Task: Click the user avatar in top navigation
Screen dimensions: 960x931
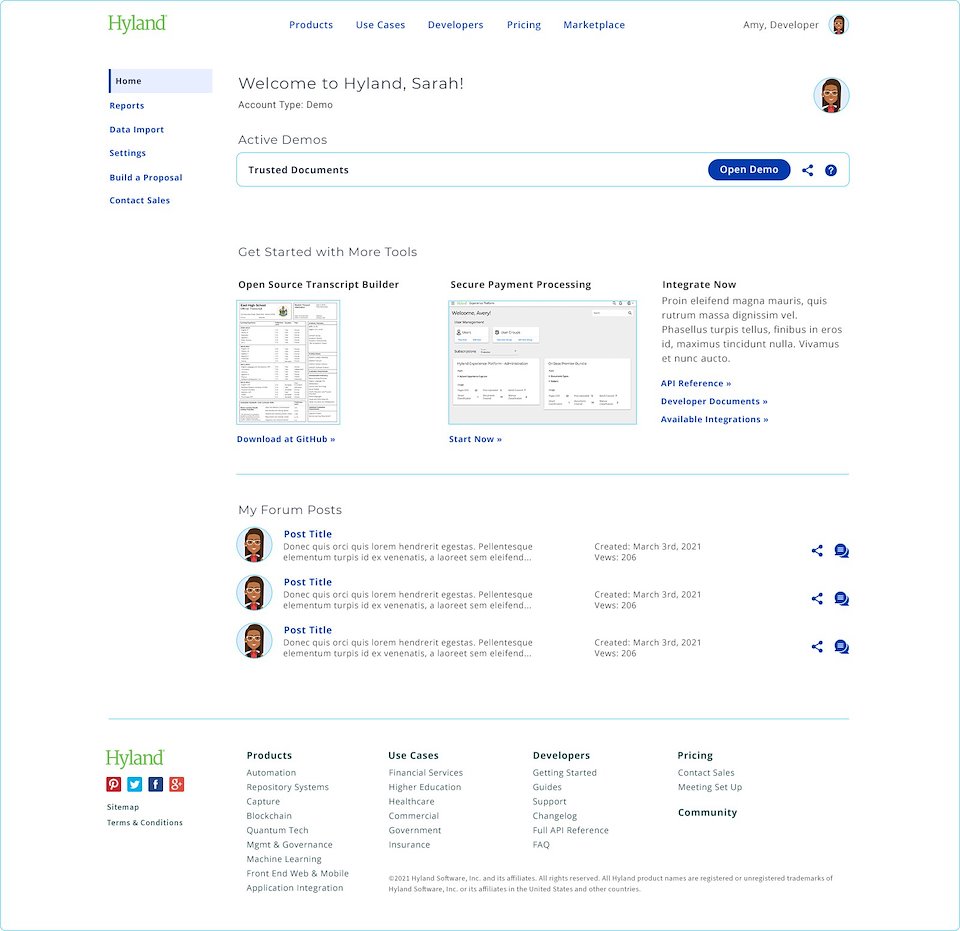Action: pyautogui.click(x=838, y=24)
